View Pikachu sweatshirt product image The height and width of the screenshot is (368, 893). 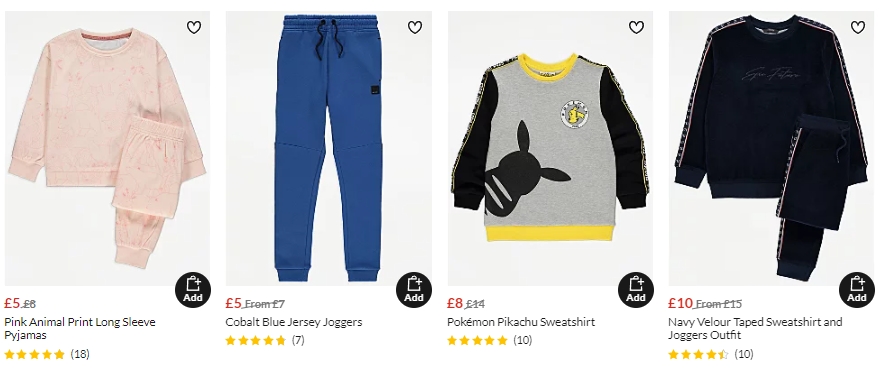coord(550,148)
